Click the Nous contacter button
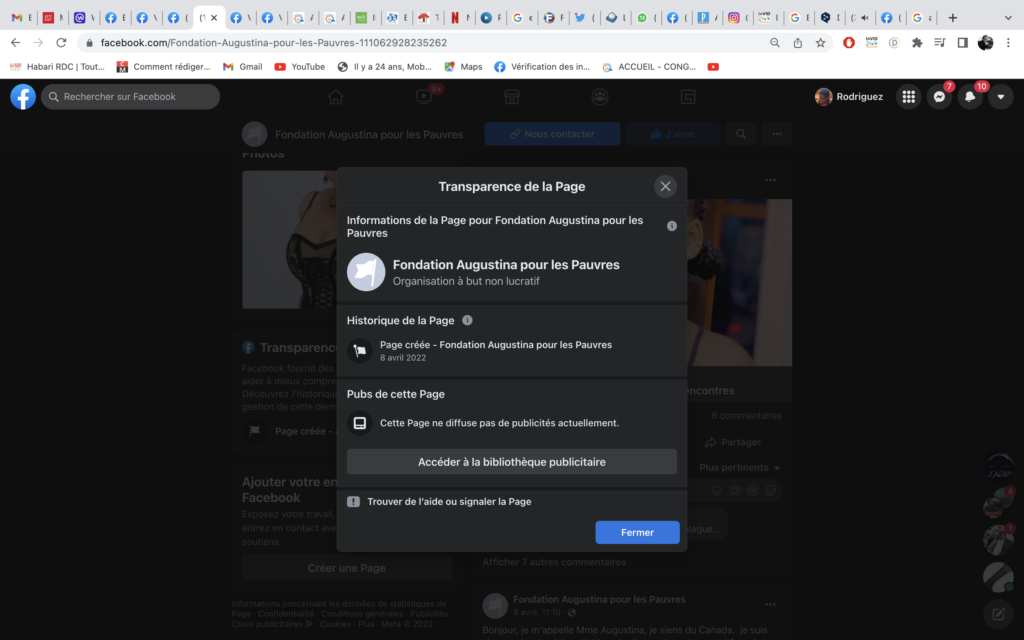Image resolution: width=1024 pixels, height=640 pixels. tap(552, 134)
